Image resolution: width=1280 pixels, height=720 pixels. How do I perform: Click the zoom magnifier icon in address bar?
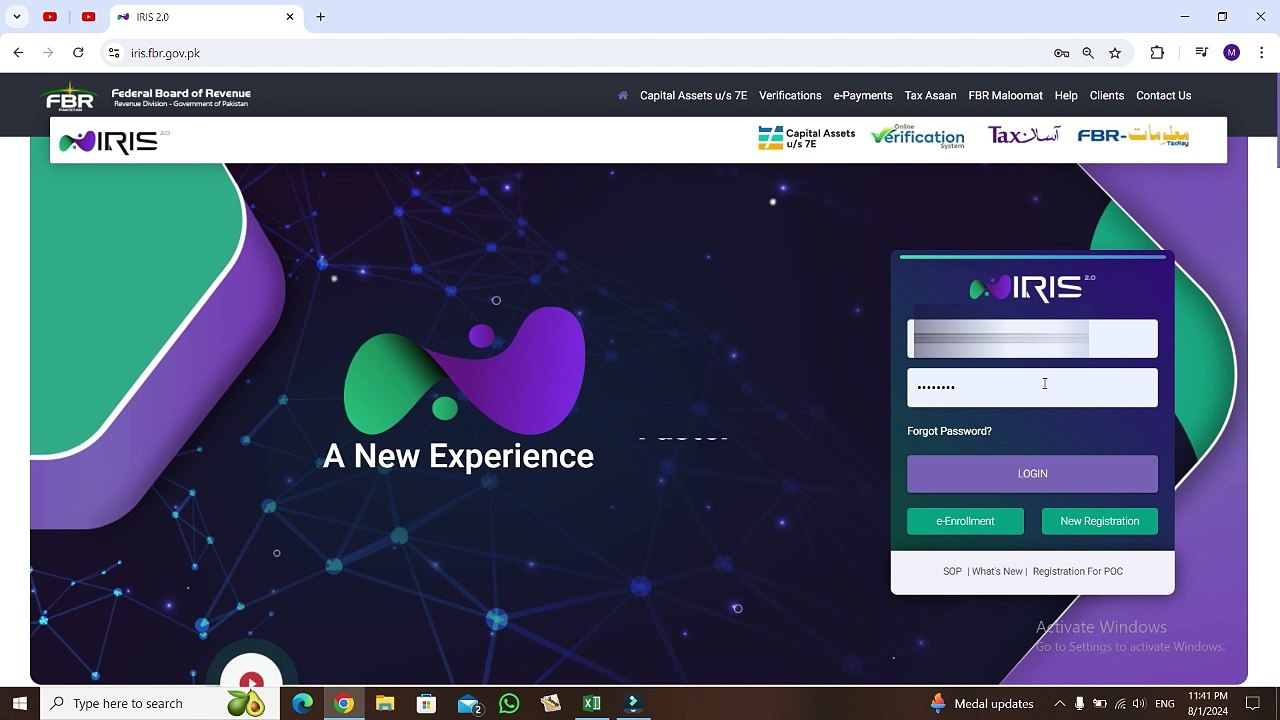click(x=1088, y=53)
